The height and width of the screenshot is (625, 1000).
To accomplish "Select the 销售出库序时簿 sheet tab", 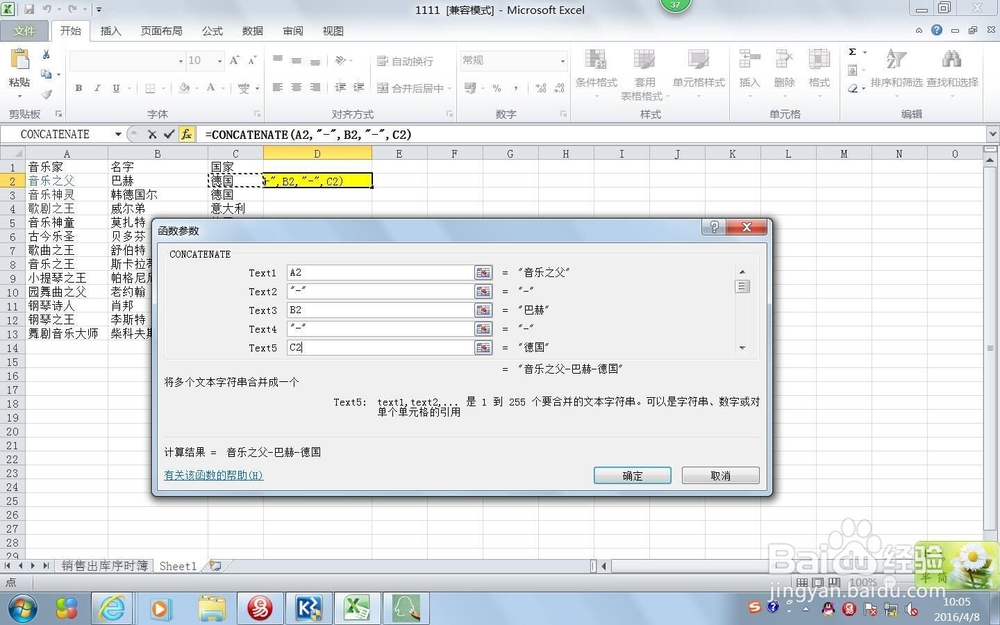I will coord(105,566).
